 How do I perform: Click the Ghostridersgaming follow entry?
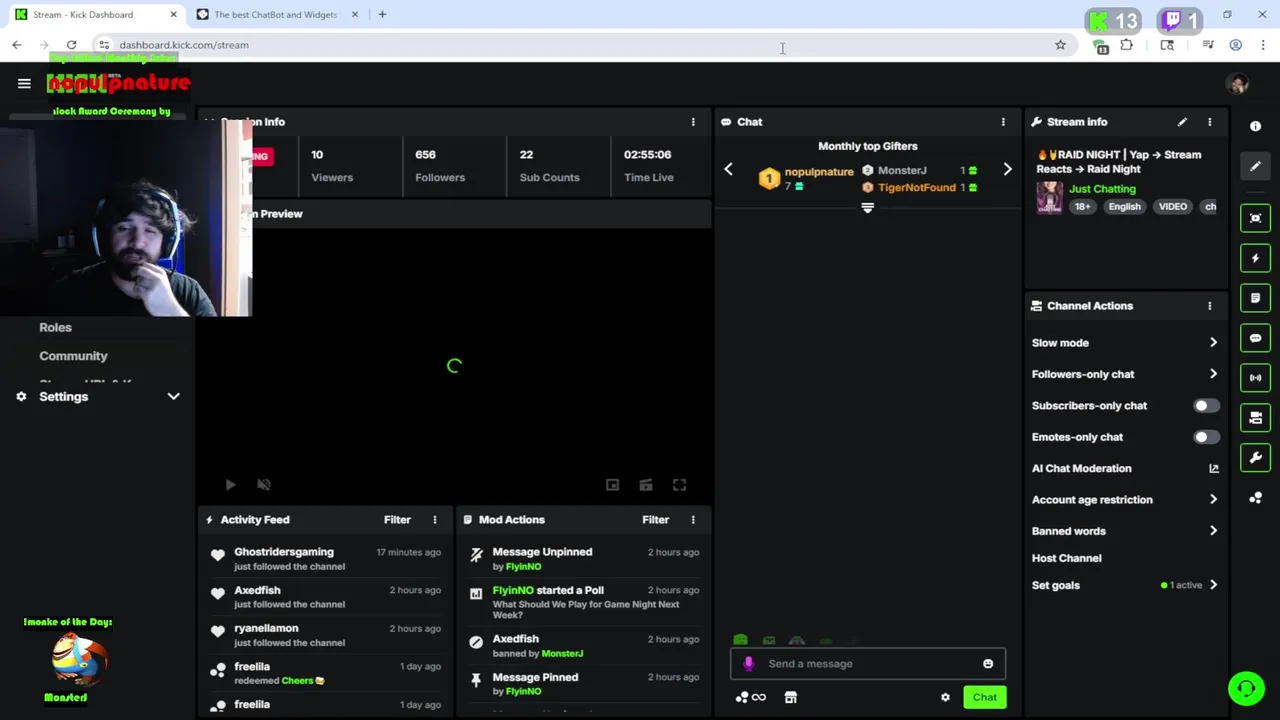(x=326, y=559)
